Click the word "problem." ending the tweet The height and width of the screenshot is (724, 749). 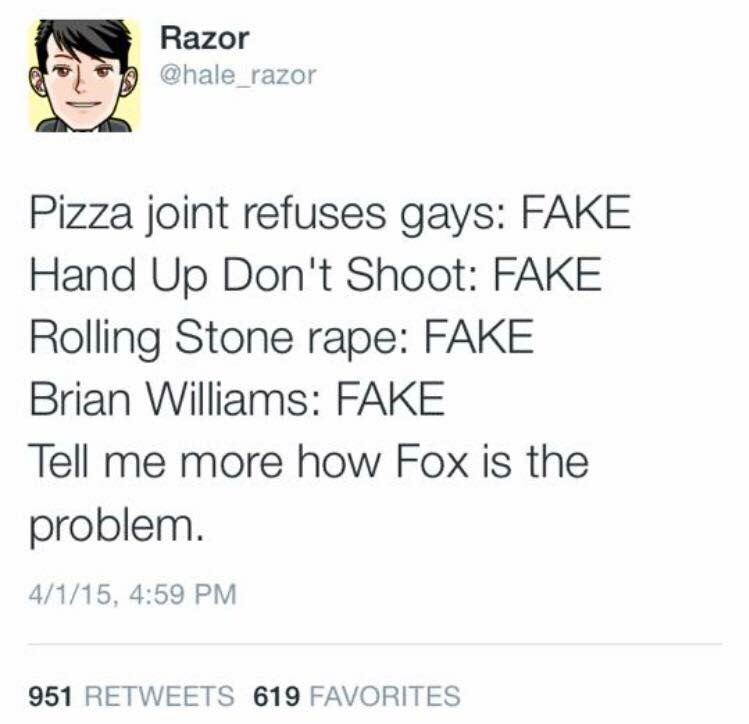116,527
